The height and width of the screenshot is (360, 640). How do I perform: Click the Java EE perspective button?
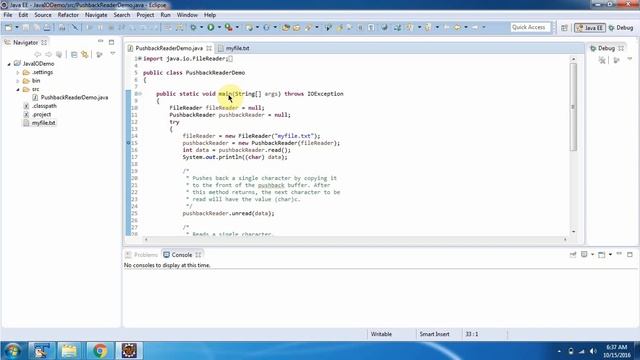point(590,28)
